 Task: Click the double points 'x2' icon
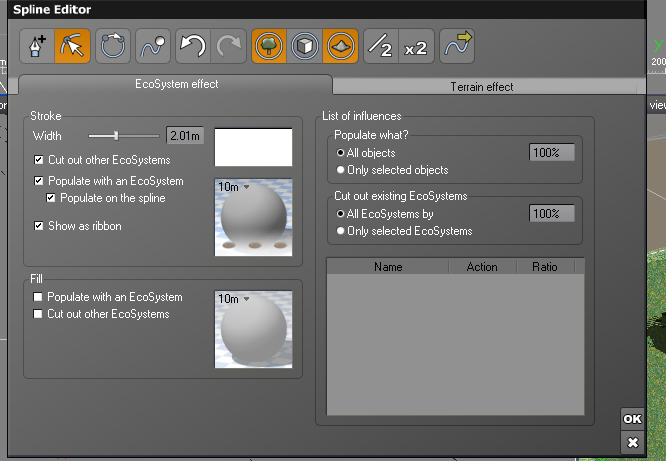click(x=416, y=46)
